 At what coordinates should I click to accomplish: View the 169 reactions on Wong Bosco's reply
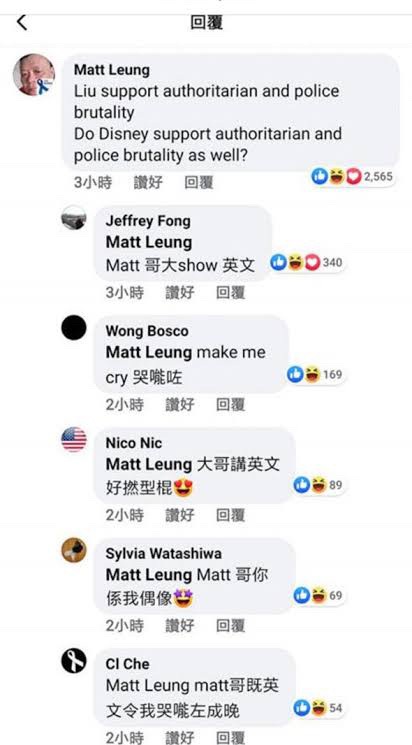315,374
